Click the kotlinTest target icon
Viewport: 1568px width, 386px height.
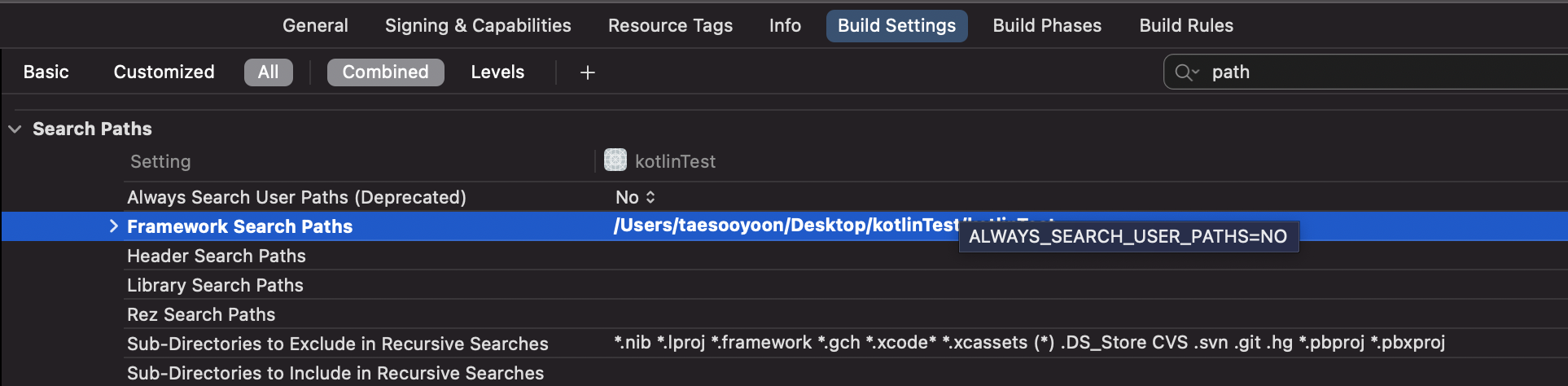615,160
